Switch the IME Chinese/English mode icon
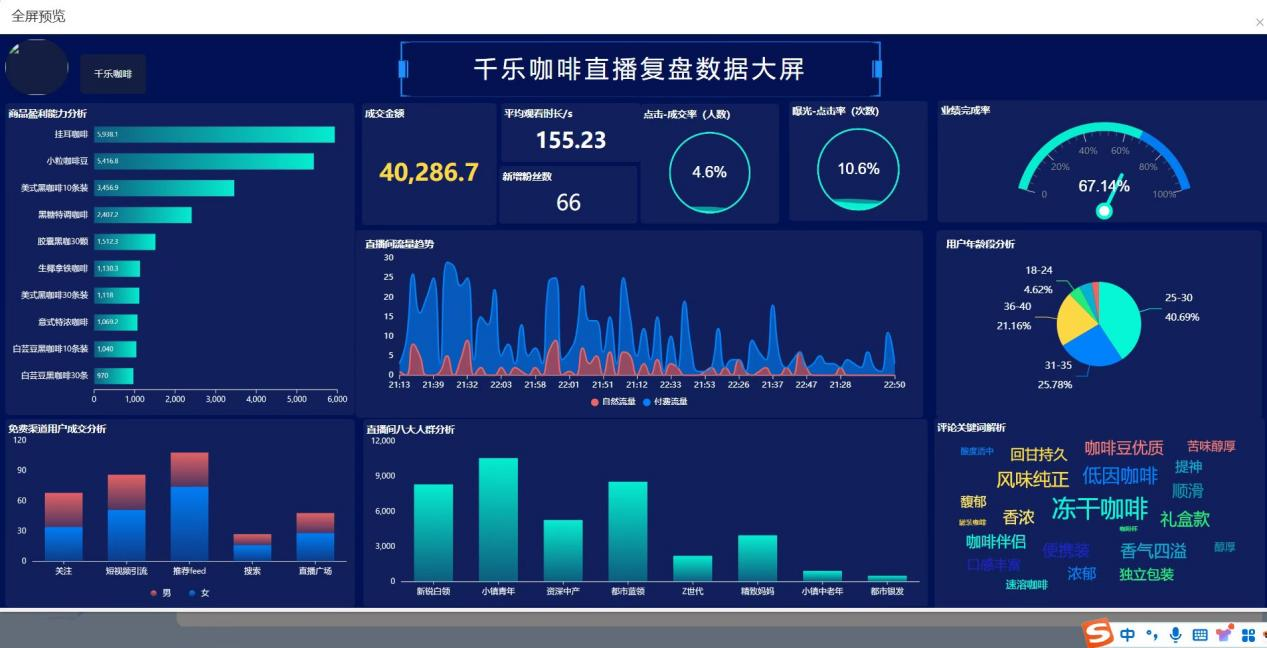This screenshot has height=648, width=1267. tap(1127, 634)
